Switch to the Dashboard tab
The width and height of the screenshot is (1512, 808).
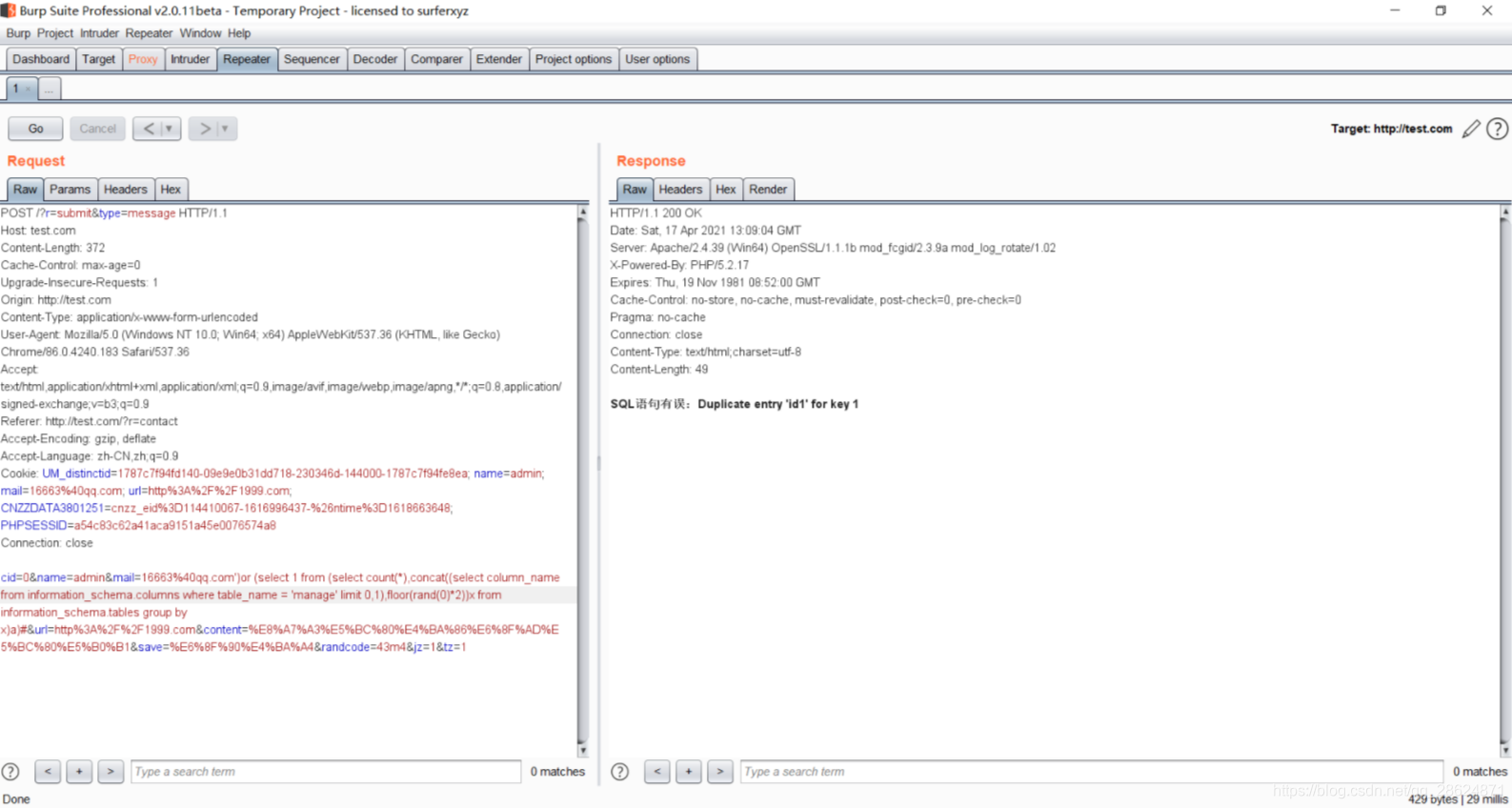coord(41,59)
